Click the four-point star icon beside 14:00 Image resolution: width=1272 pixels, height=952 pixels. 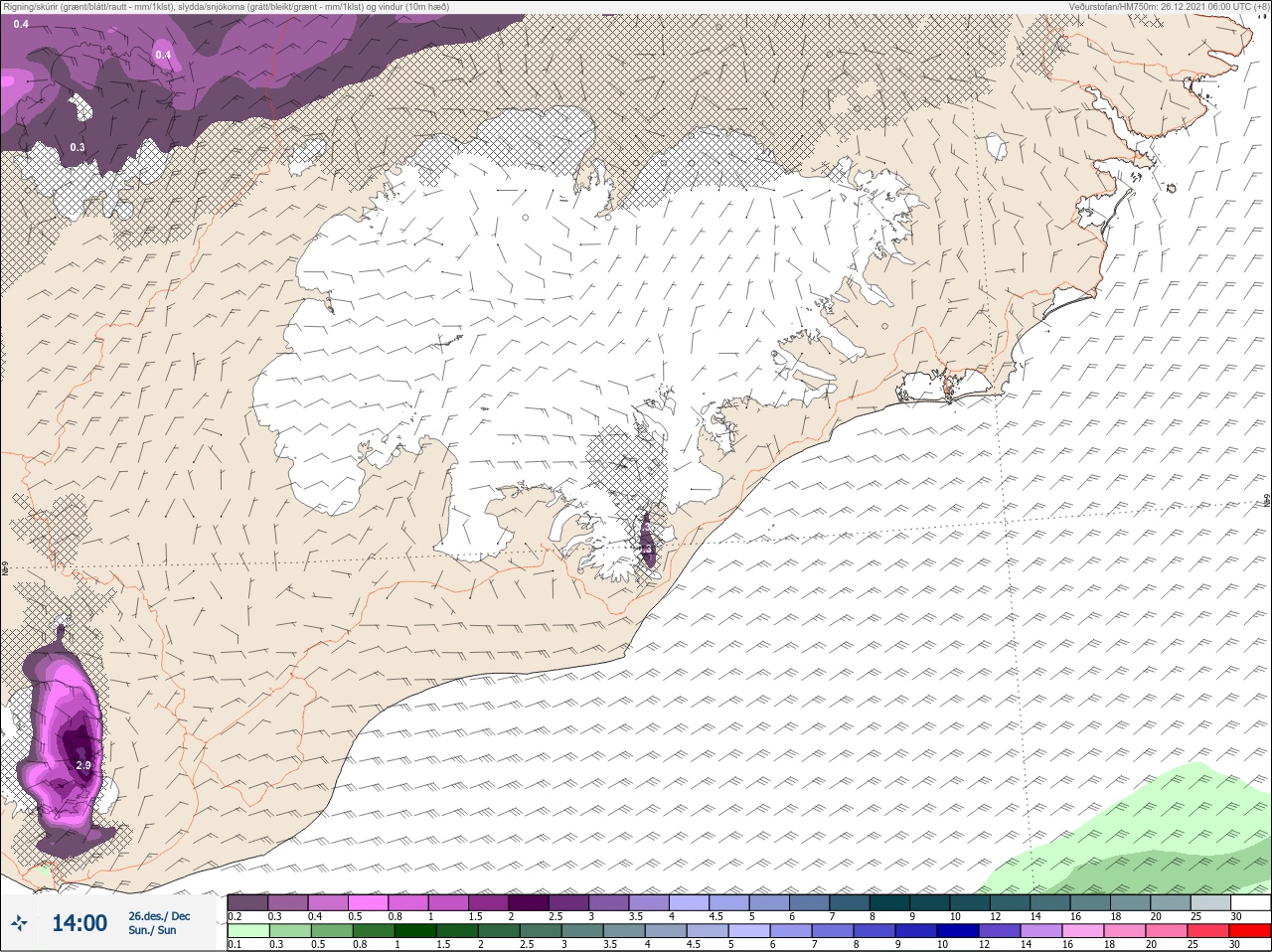(x=19, y=923)
